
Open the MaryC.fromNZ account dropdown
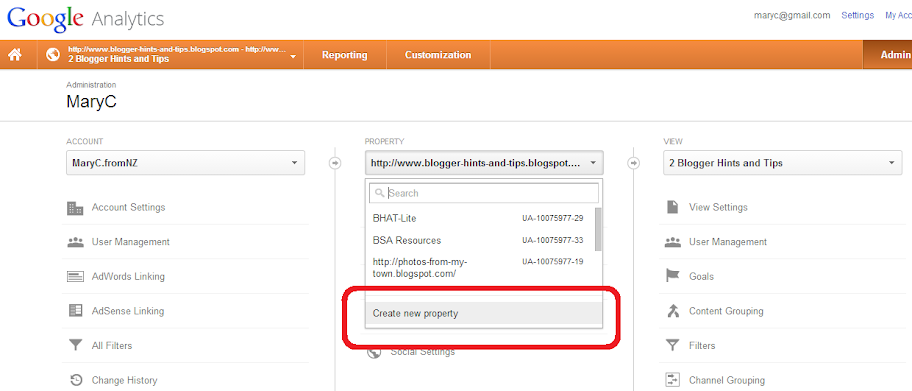coord(186,163)
